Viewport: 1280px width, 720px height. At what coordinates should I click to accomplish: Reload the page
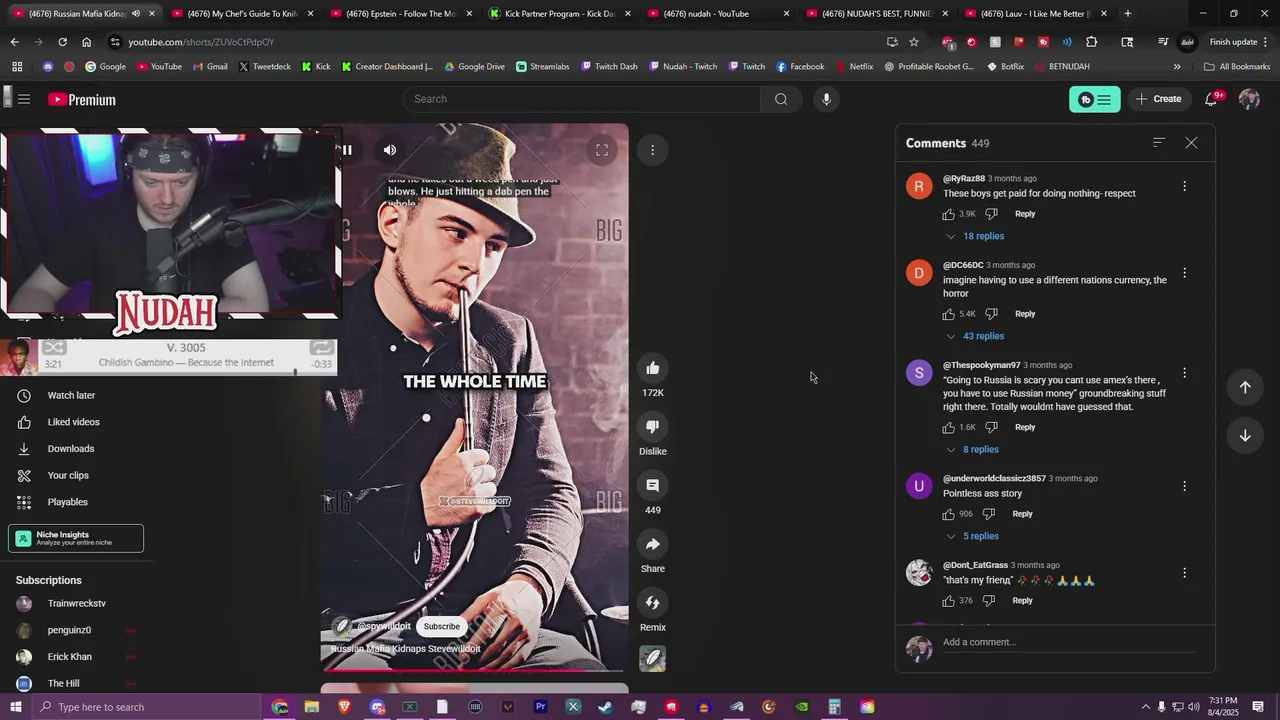pos(62,42)
